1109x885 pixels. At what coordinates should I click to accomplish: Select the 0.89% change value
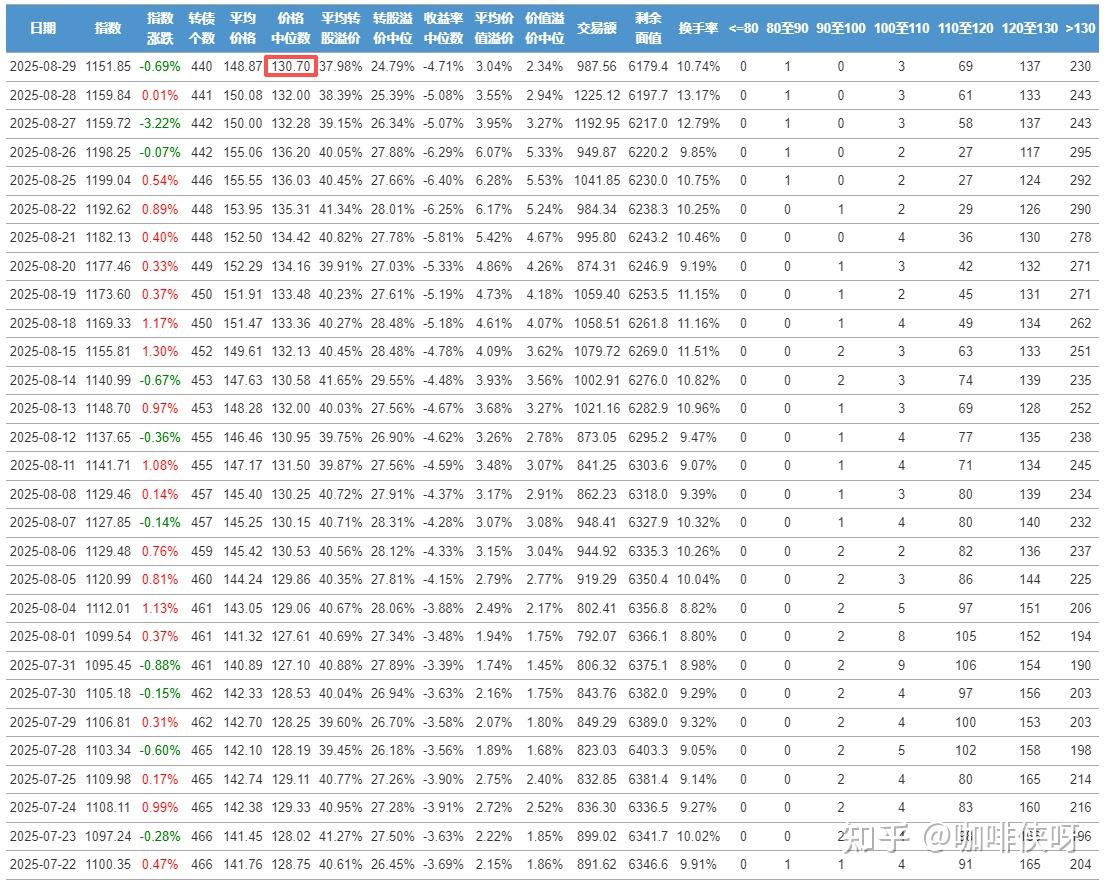tap(160, 209)
